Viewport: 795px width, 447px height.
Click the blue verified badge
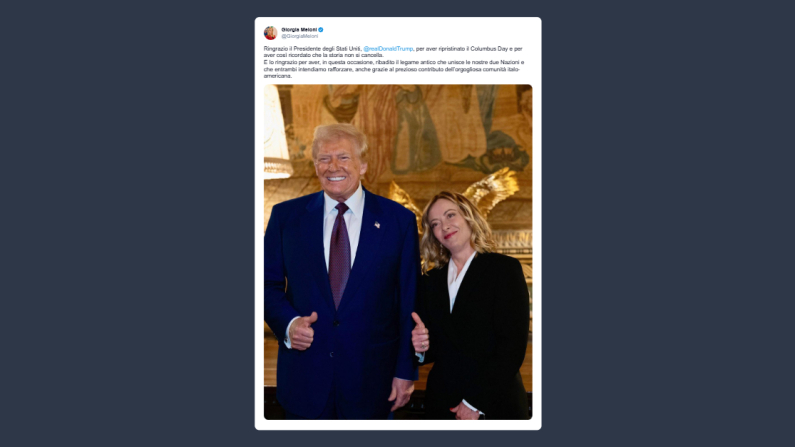click(x=321, y=30)
